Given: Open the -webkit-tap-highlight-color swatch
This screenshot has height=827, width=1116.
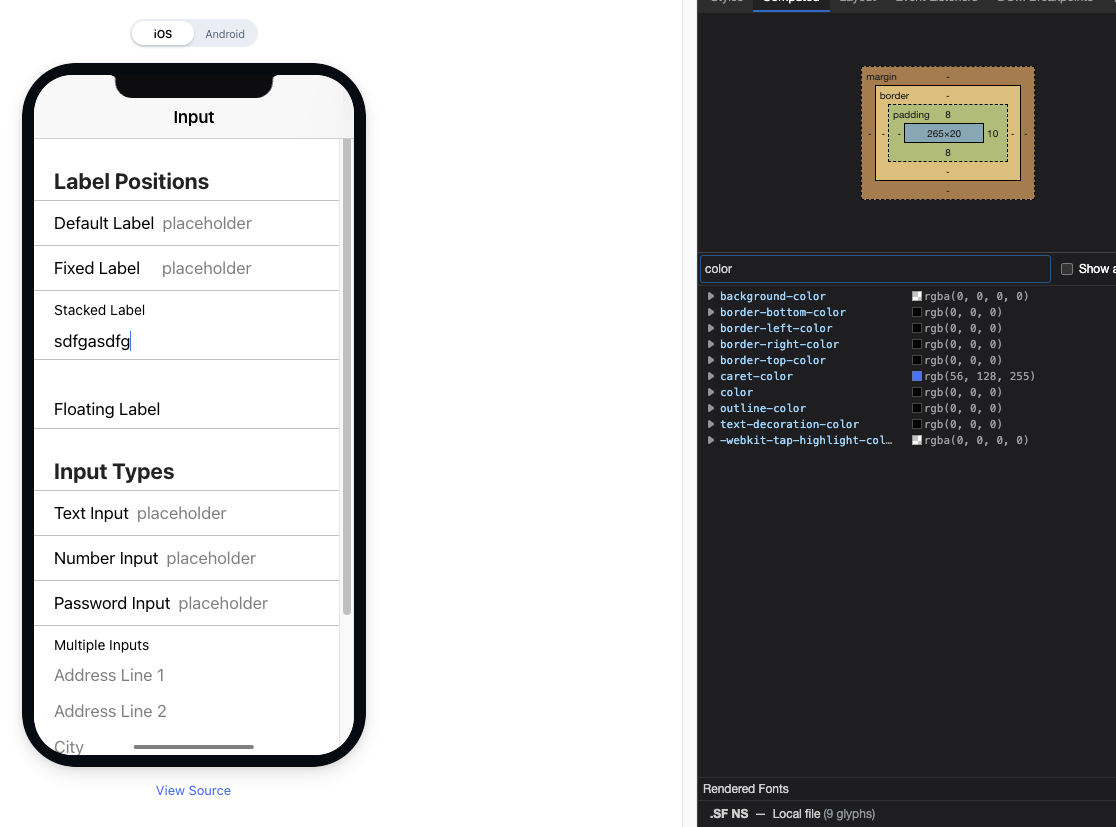Looking at the screenshot, I should pyautogui.click(x=917, y=440).
